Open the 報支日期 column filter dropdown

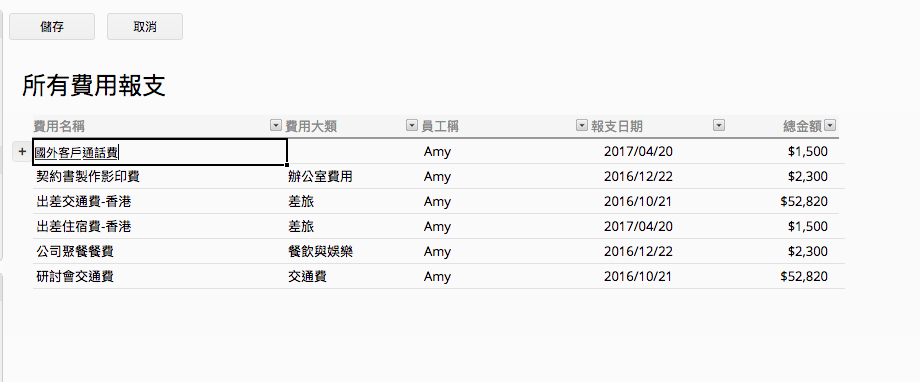coord(718,126)
